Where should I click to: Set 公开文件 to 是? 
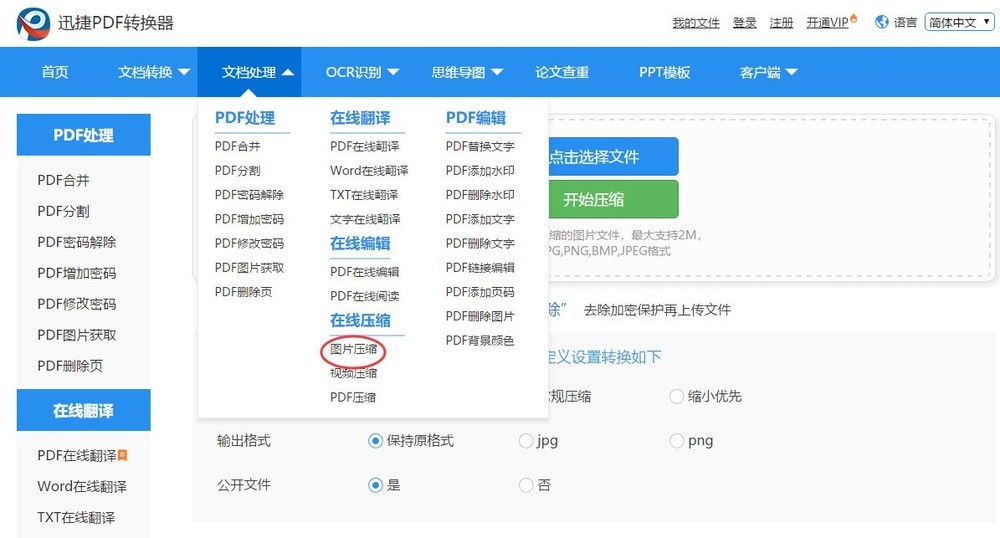pyautogui.click(x=376, y=485)
